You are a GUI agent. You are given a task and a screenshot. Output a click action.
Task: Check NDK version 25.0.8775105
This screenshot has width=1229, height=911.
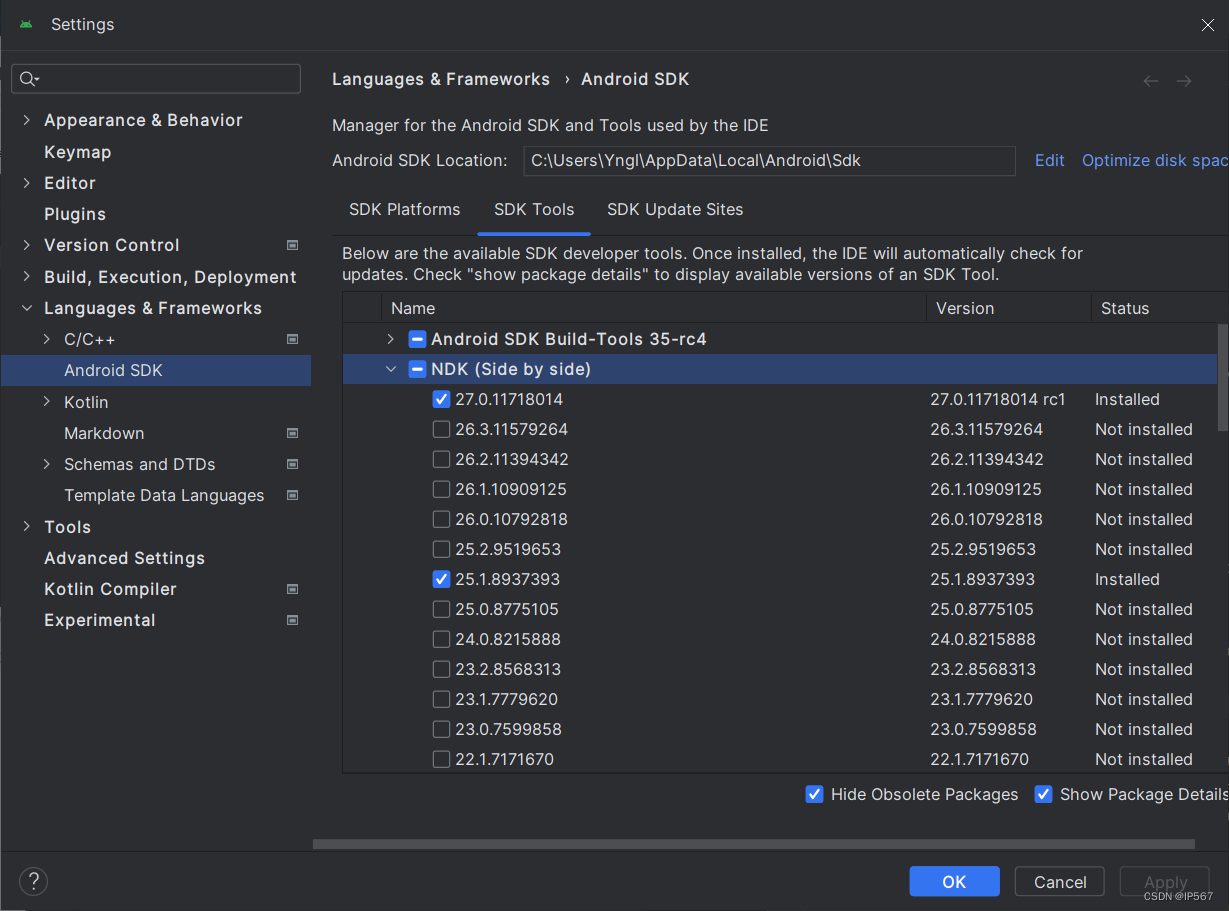[441, 609]
